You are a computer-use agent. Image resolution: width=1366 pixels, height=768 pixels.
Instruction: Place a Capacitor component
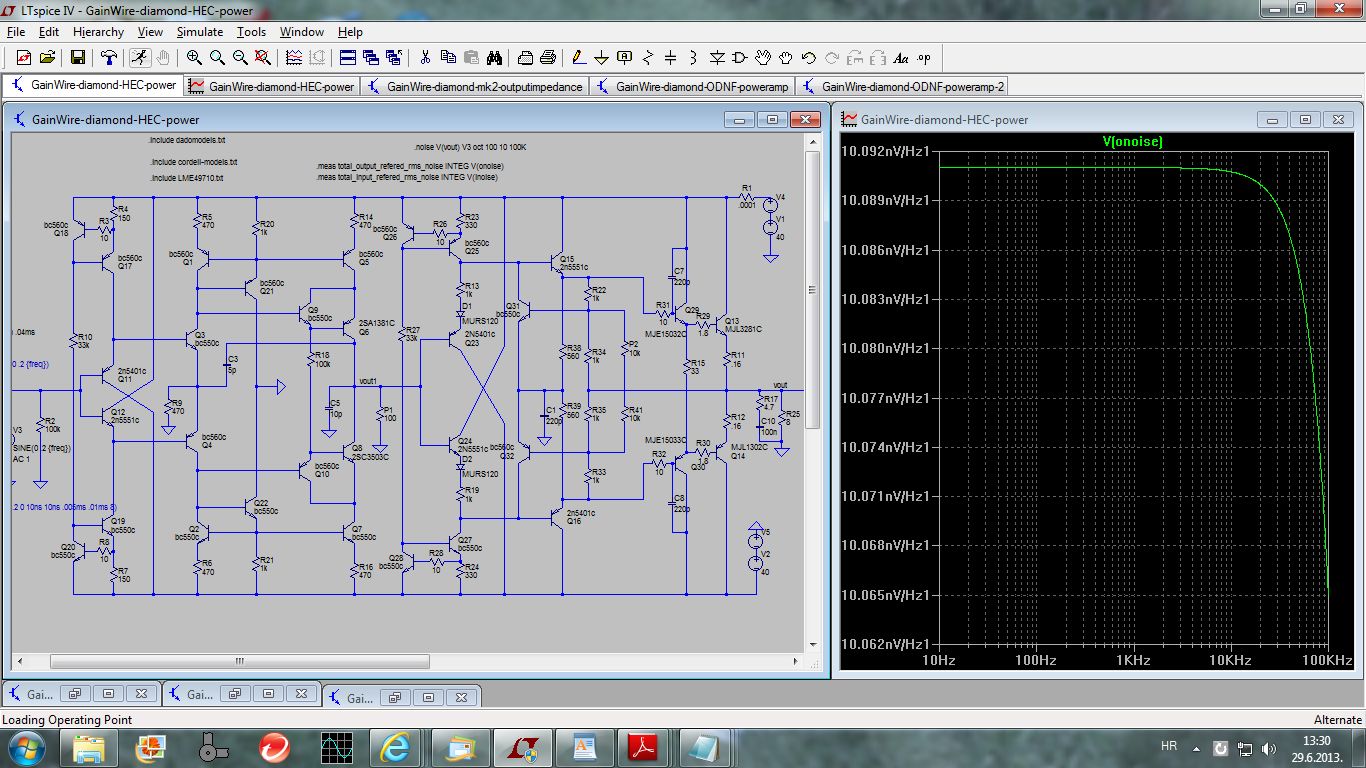[x=671, y=57]
